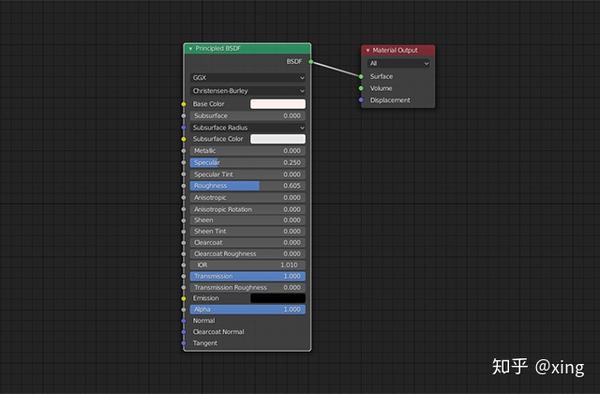Click the Normal input socket
This screenshot has width=600, height=394.
[184, 321]
